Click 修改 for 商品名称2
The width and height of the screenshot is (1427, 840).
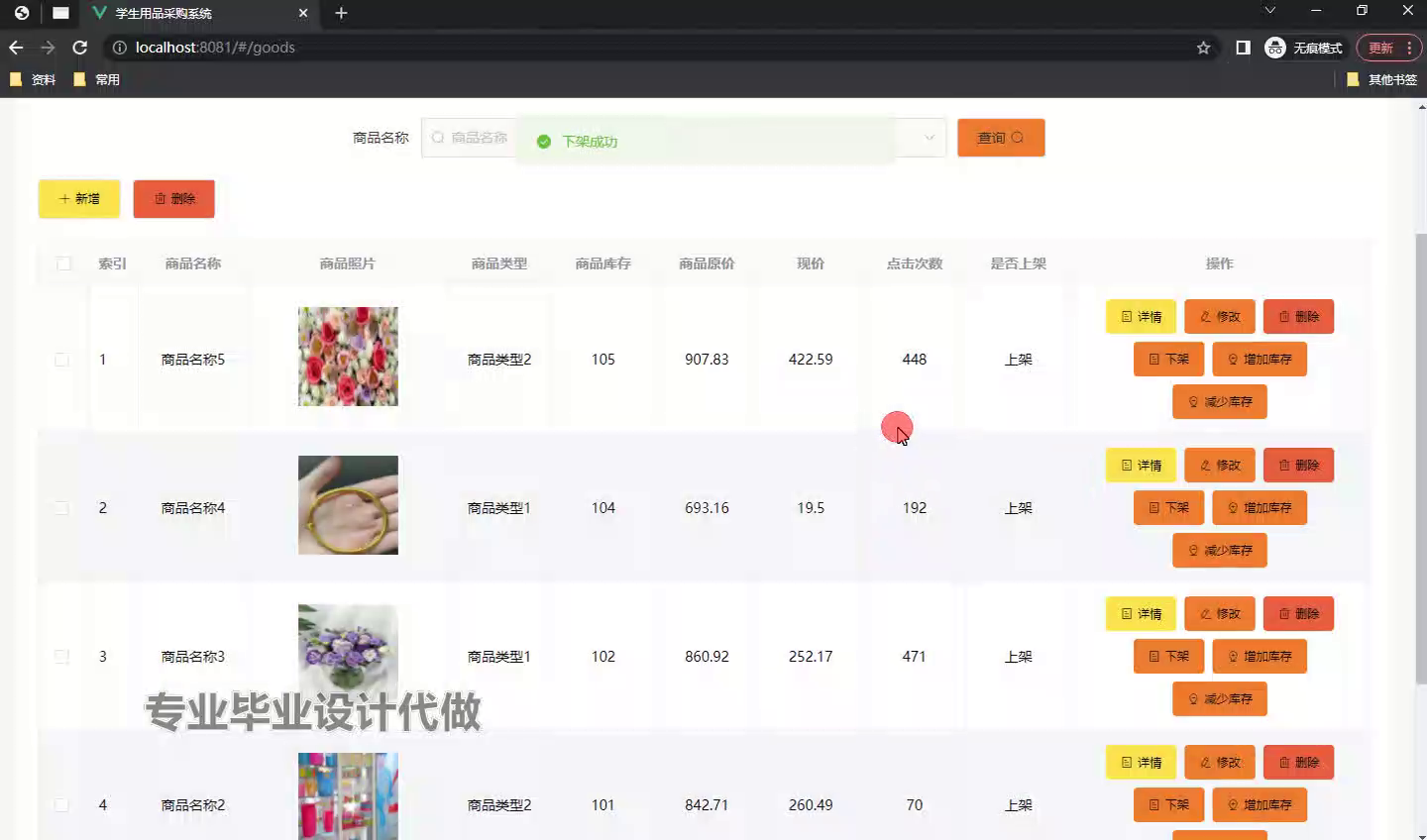click(x=1220, y=763)
